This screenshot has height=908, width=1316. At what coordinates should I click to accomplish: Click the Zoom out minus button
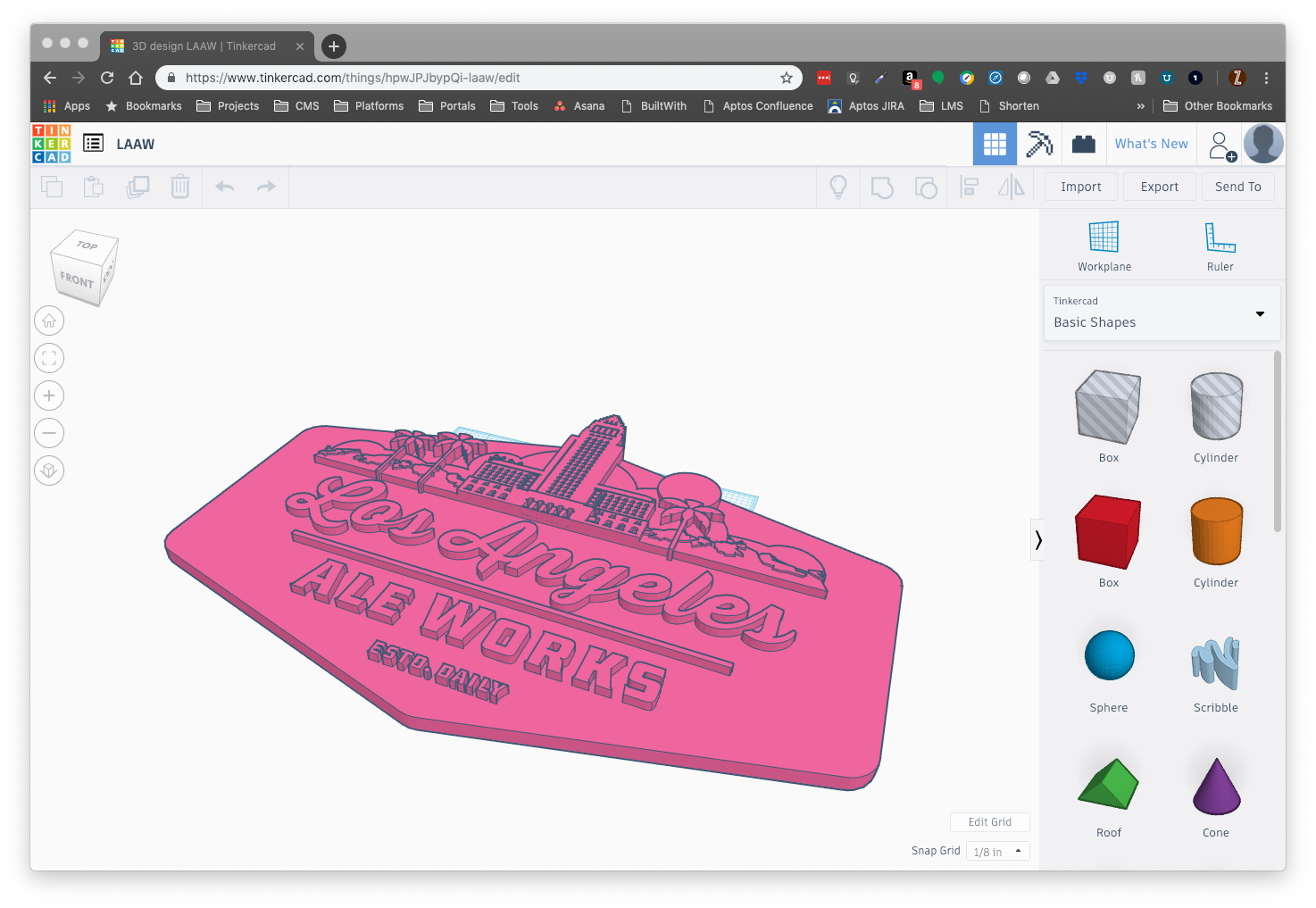point(49,433)
